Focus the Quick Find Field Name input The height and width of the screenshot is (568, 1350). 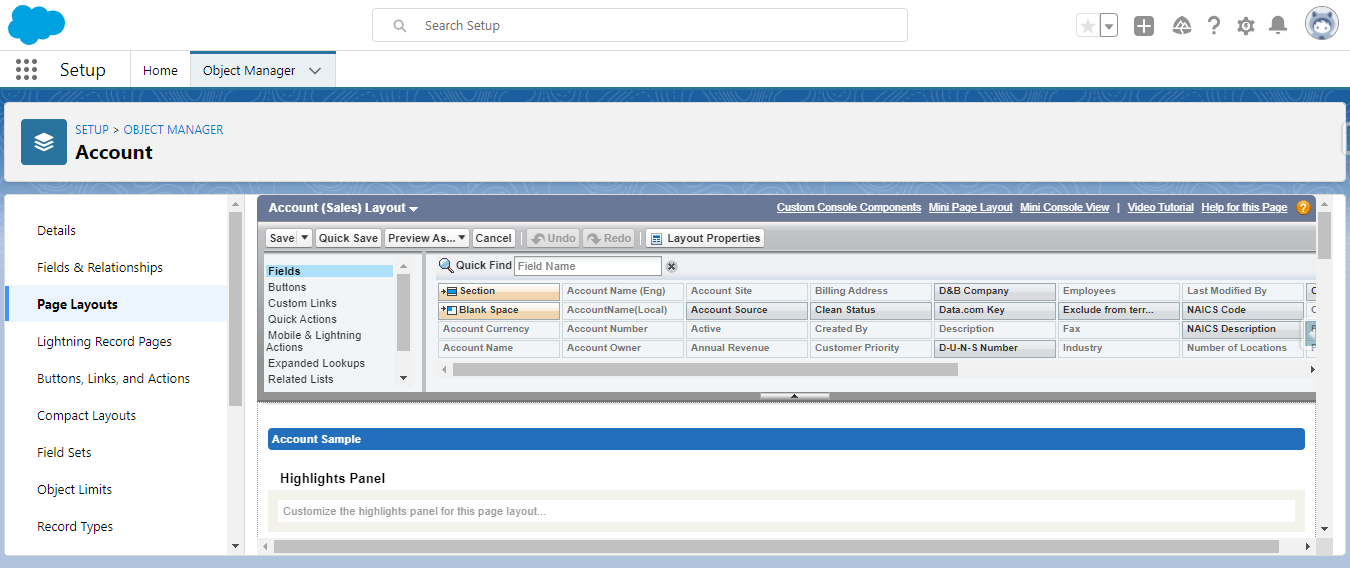[x=588, y=266]
